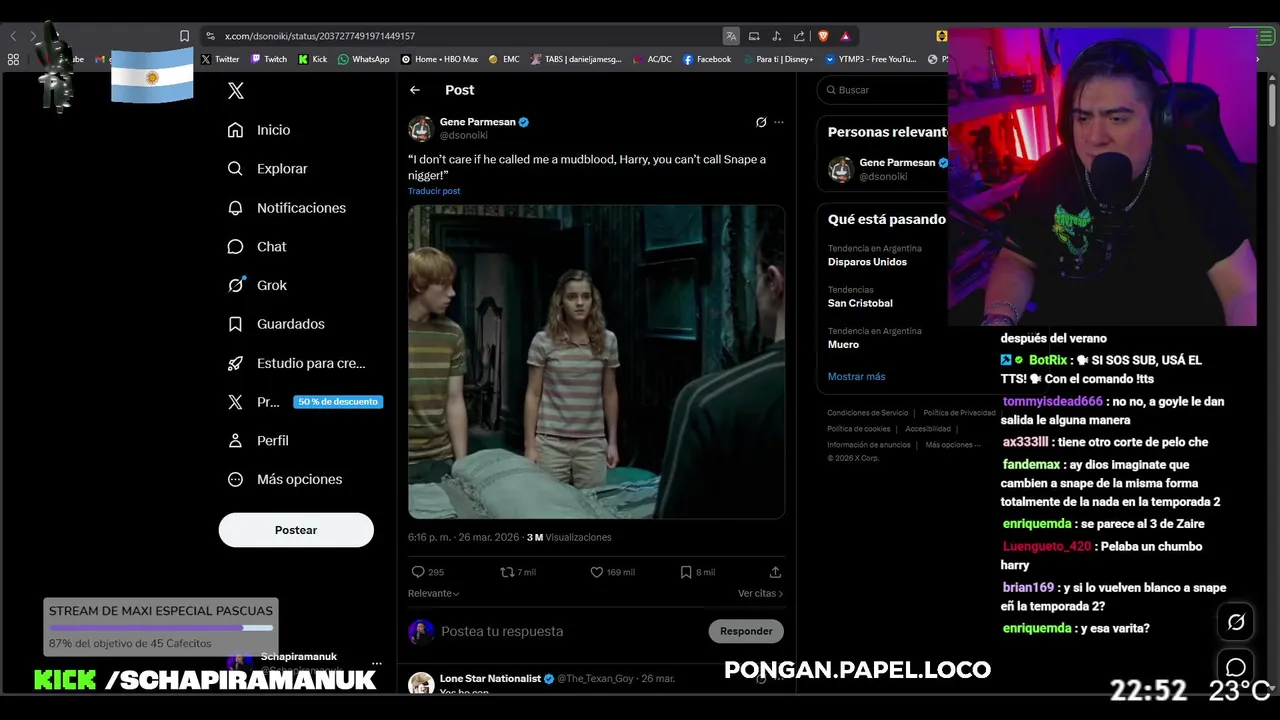The image size is (1280, 720).
Task: Expand Más opciones in the footer
Action: (x=951, y=445)
